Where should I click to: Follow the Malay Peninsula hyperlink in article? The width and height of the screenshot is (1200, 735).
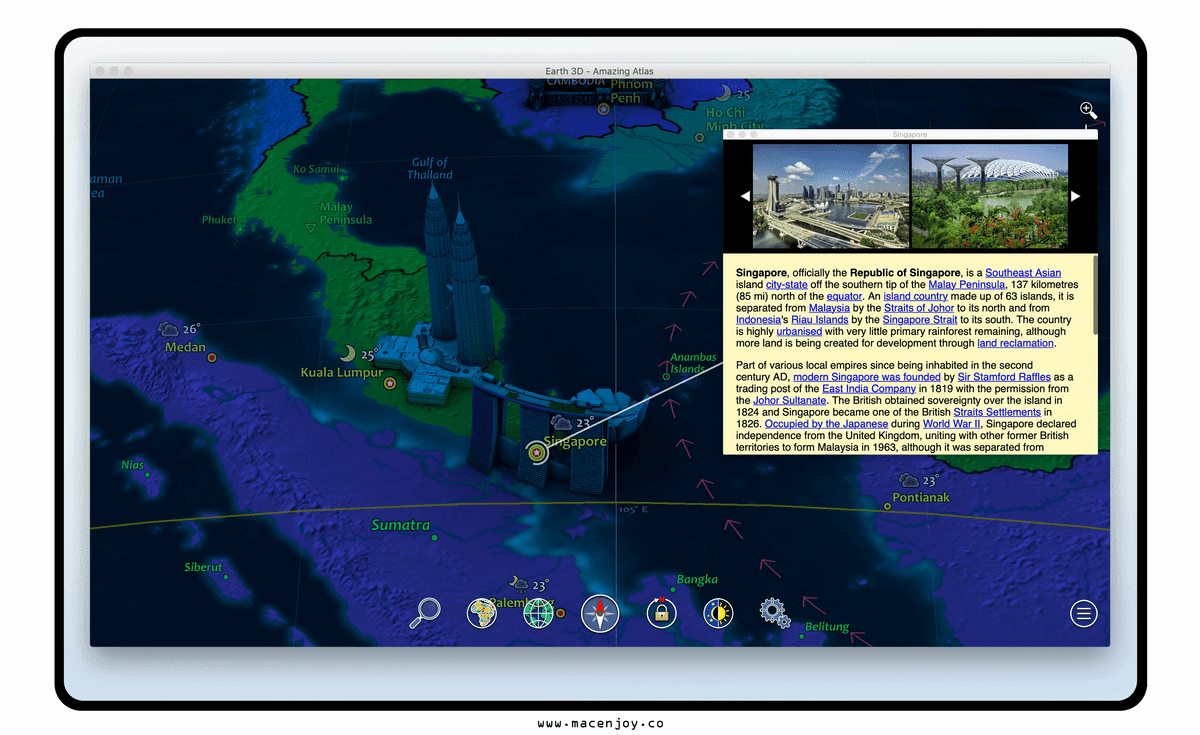pyautogui.click(x=966, y=284)
